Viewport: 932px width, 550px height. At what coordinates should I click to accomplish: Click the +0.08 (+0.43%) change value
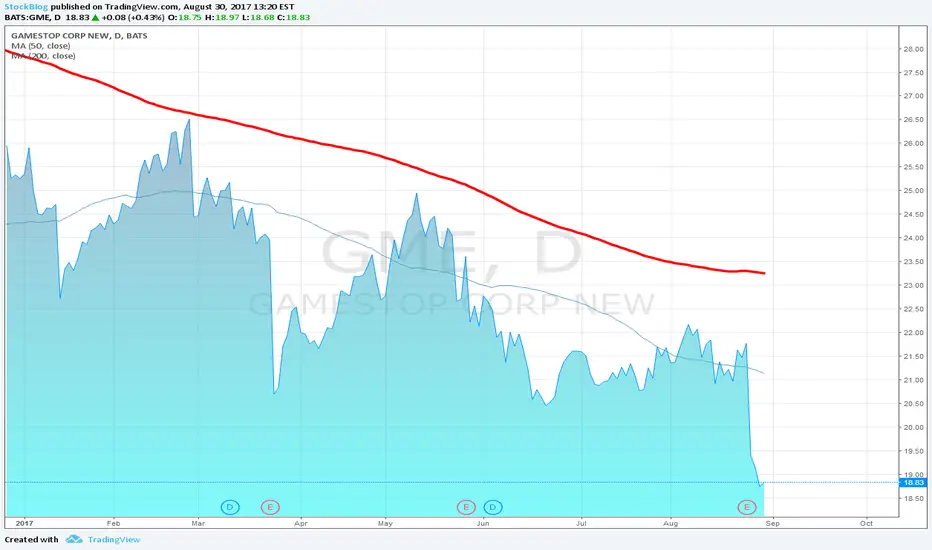pyautogui.click(x=133, y=17)
